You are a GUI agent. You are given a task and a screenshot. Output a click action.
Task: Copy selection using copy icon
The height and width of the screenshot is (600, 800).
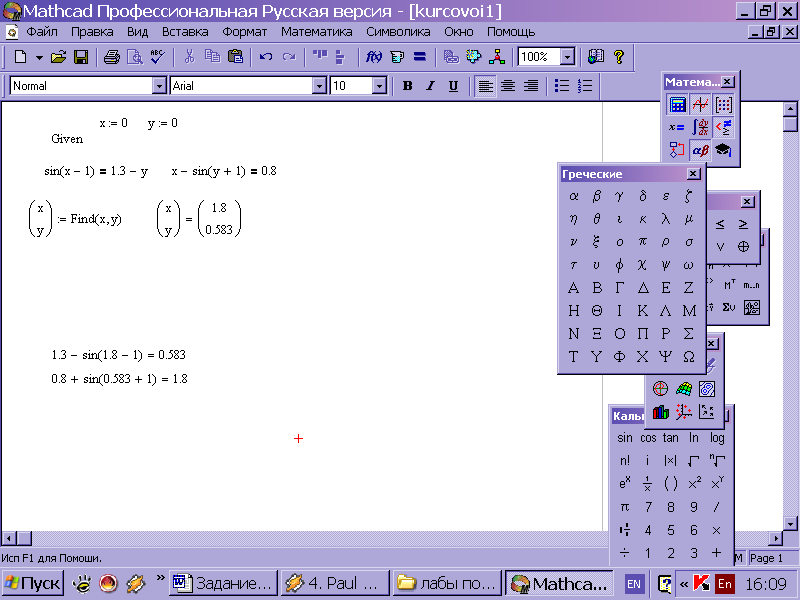[212, 57]
